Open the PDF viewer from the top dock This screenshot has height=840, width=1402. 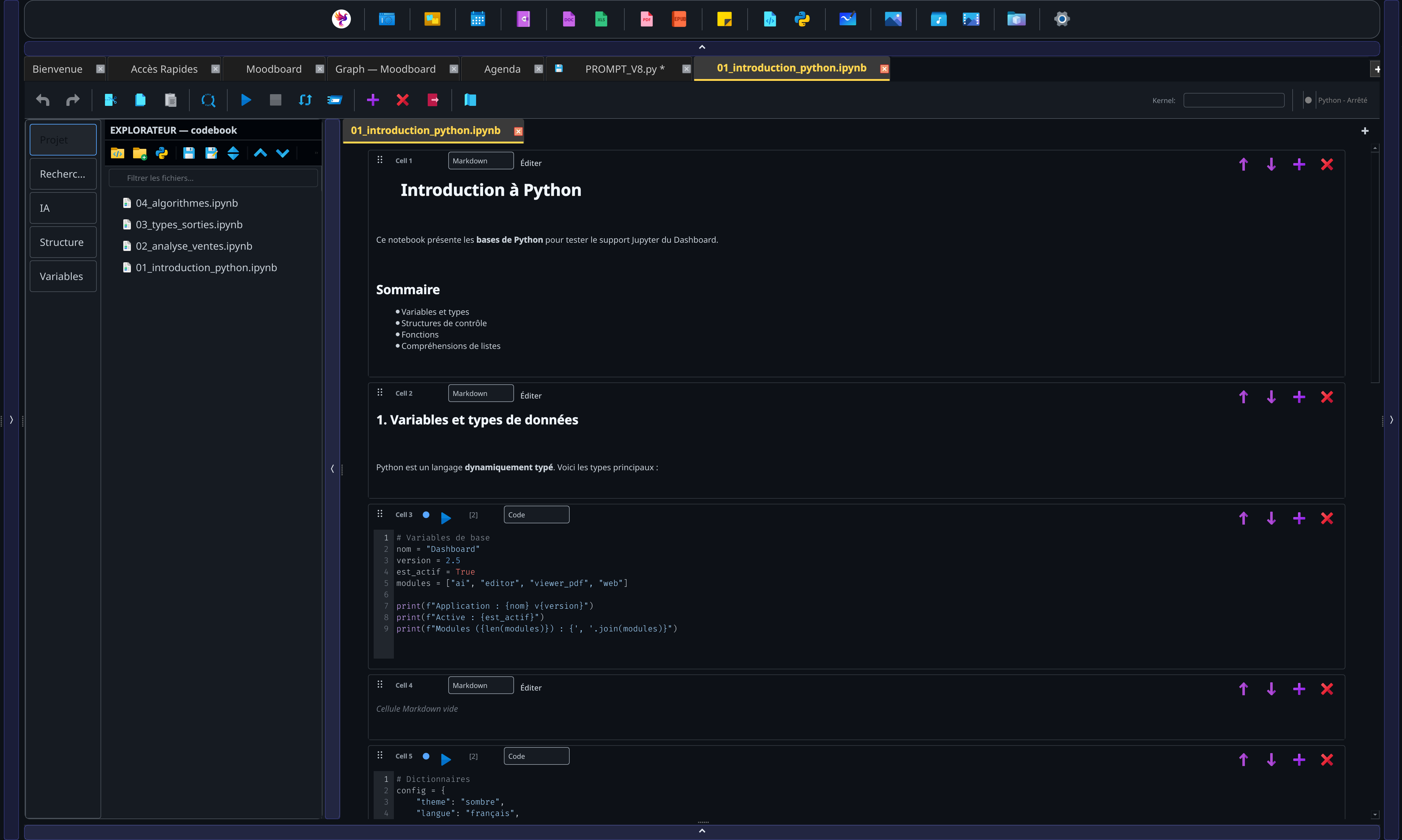[647, 19]
